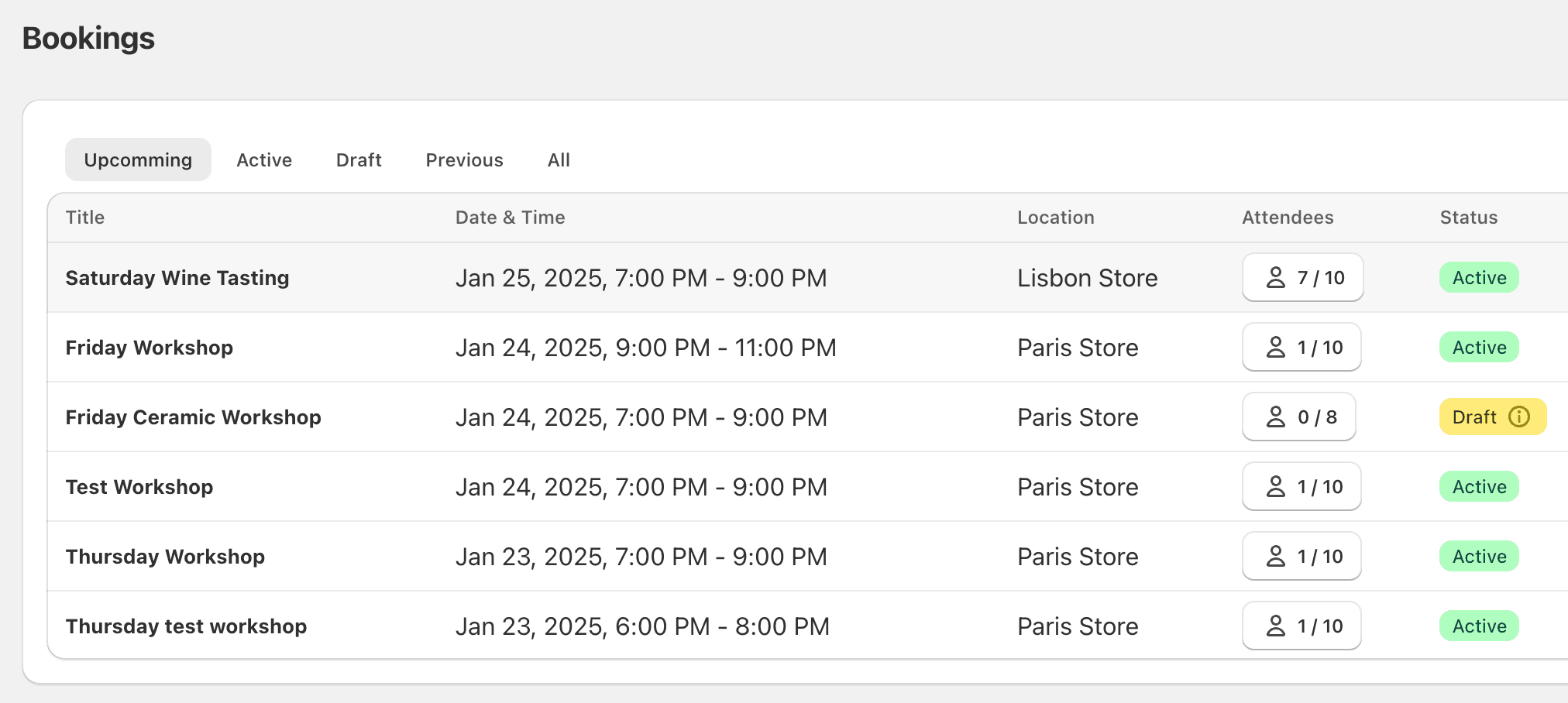1568x703 pixels.
Task: Click the Draft status badge
Action: pyautogui.click(x=1475, y=417)
